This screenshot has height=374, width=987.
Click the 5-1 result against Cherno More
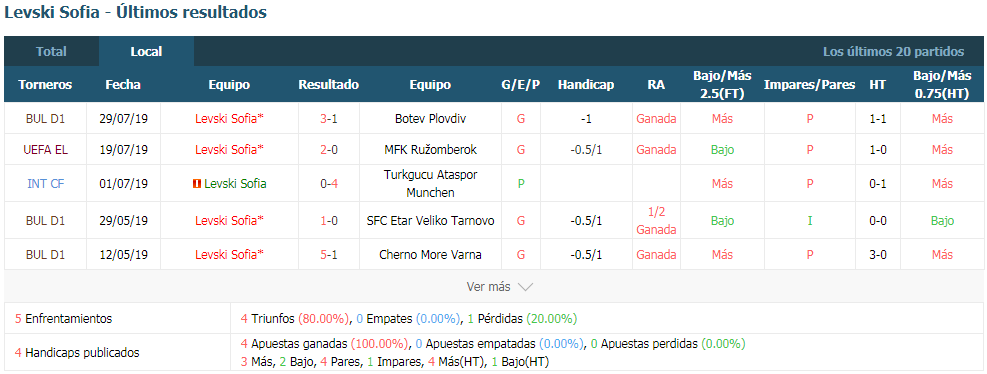[x=329, y=255]
